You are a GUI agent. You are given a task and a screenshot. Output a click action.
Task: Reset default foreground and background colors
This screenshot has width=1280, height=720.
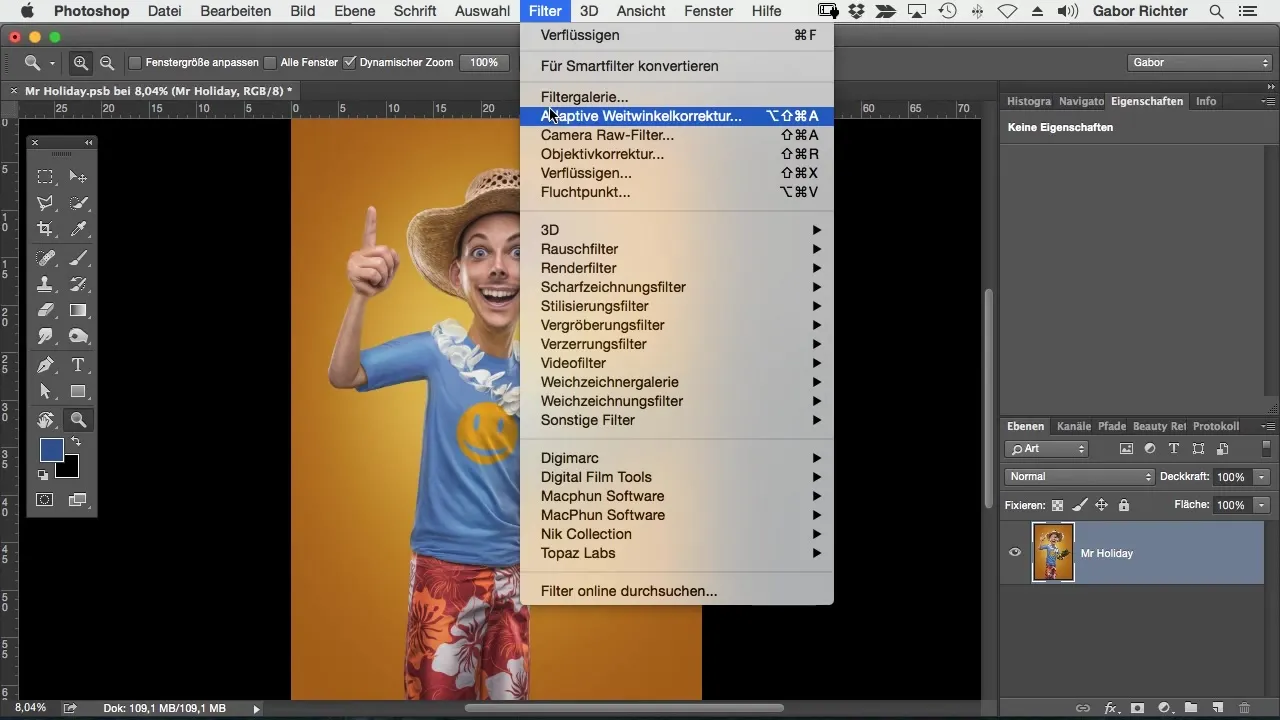(x=43, y=475)
